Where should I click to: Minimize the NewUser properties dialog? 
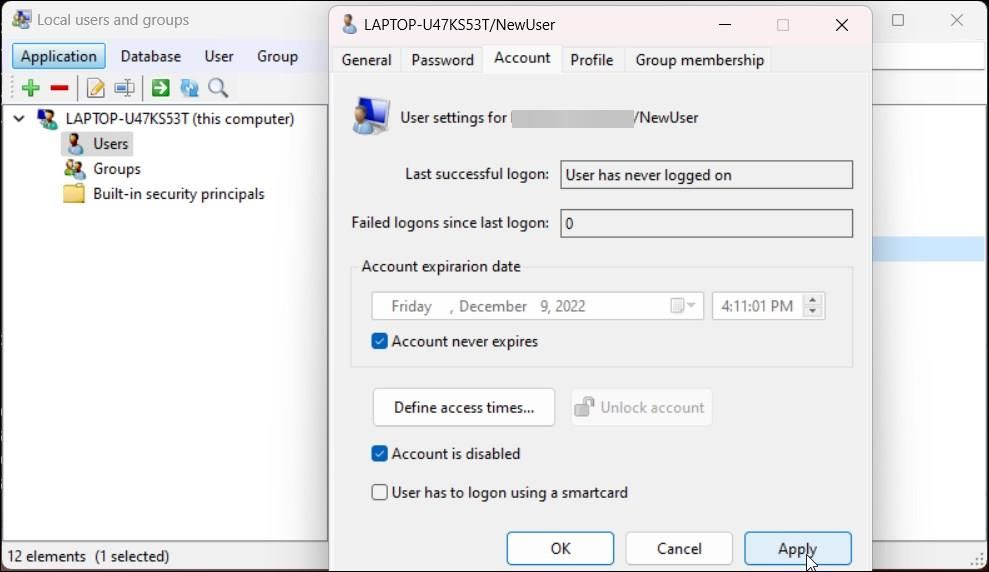coord(725,25)
